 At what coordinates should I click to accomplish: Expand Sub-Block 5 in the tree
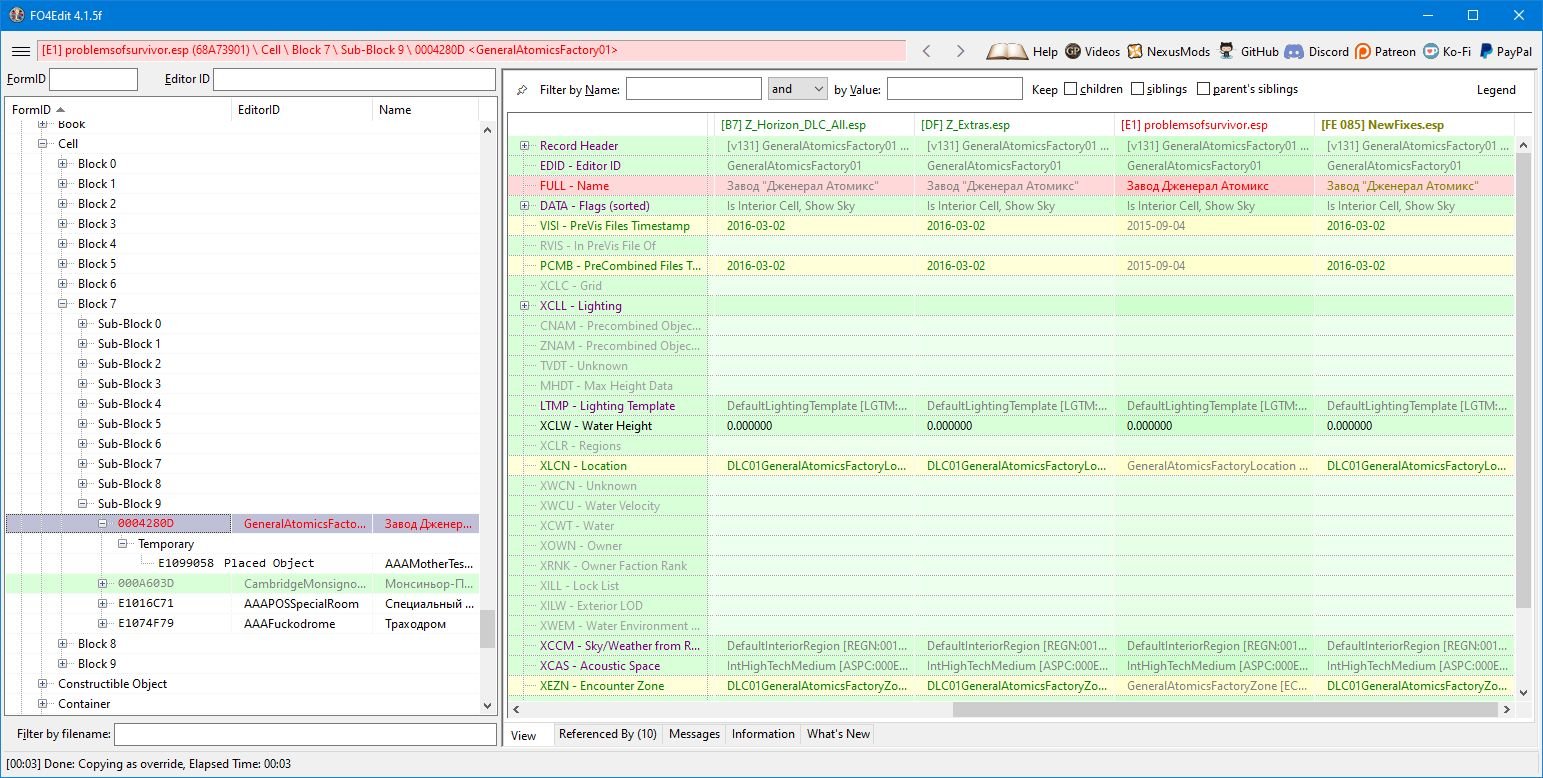[83, 424]
